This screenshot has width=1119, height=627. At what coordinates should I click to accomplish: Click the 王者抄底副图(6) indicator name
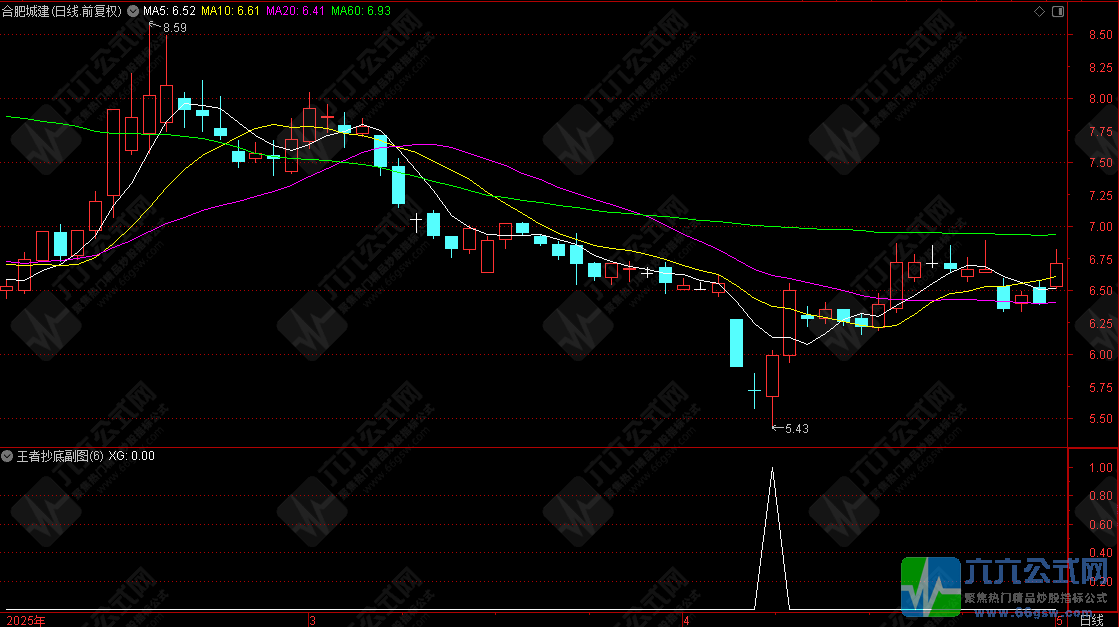click(x=59, y=456)
